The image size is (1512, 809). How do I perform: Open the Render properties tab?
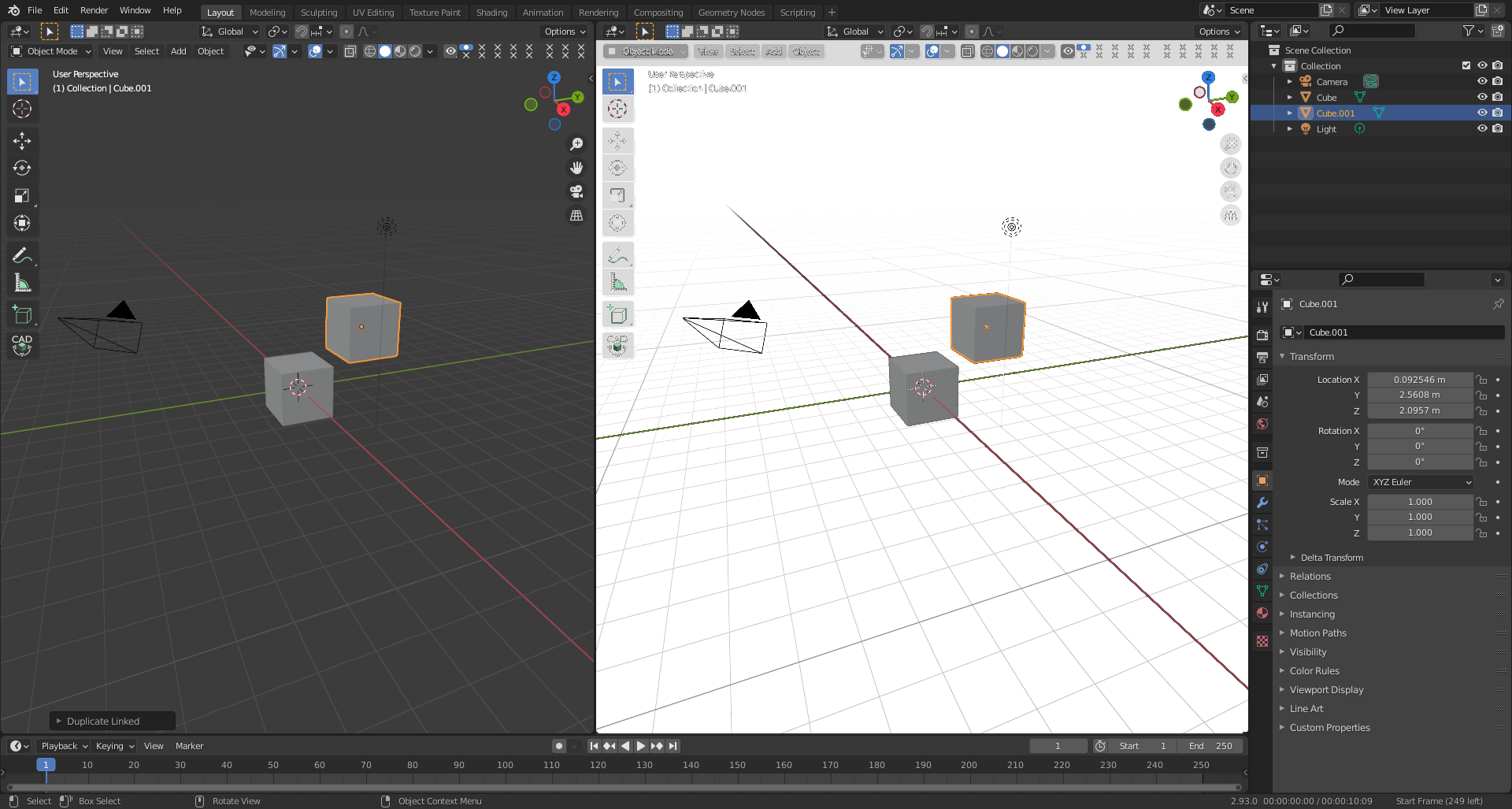[1262, 336]
